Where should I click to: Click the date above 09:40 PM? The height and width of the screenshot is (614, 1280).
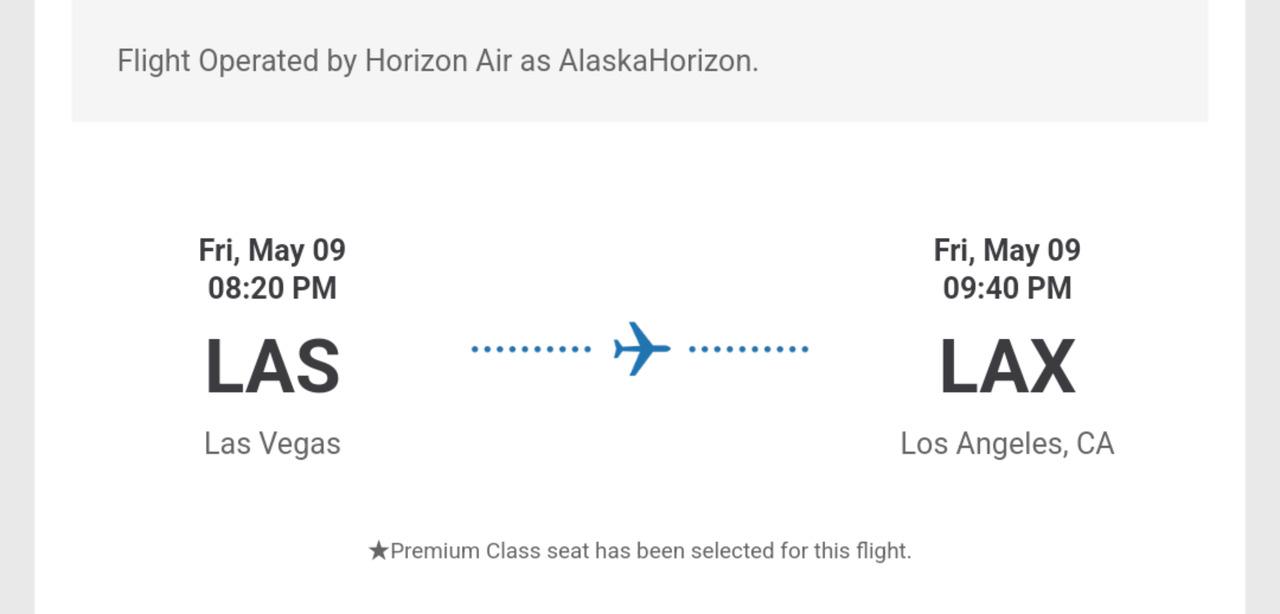click(1007, 250)
